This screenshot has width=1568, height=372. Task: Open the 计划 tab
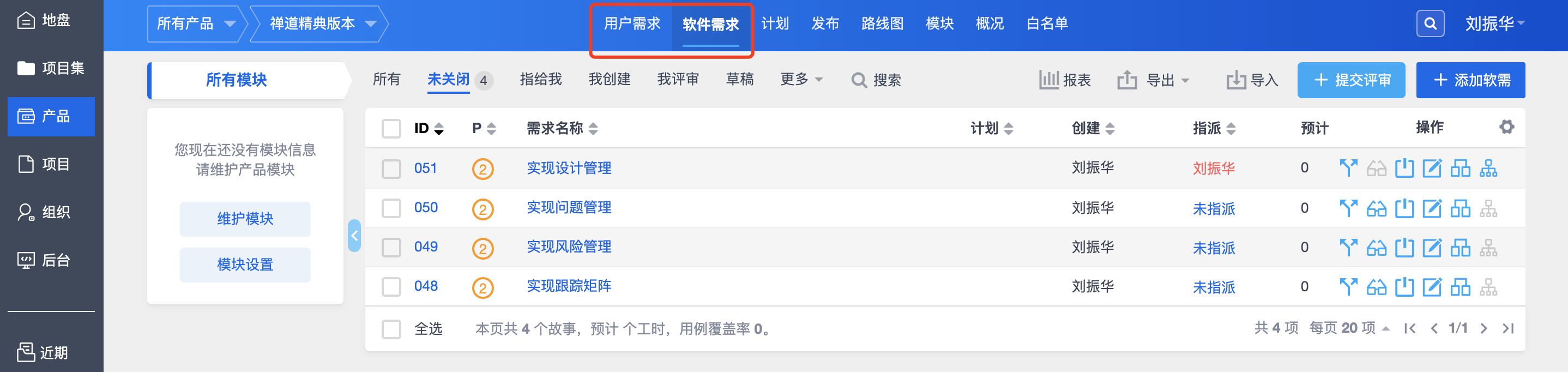click(775, 24)
